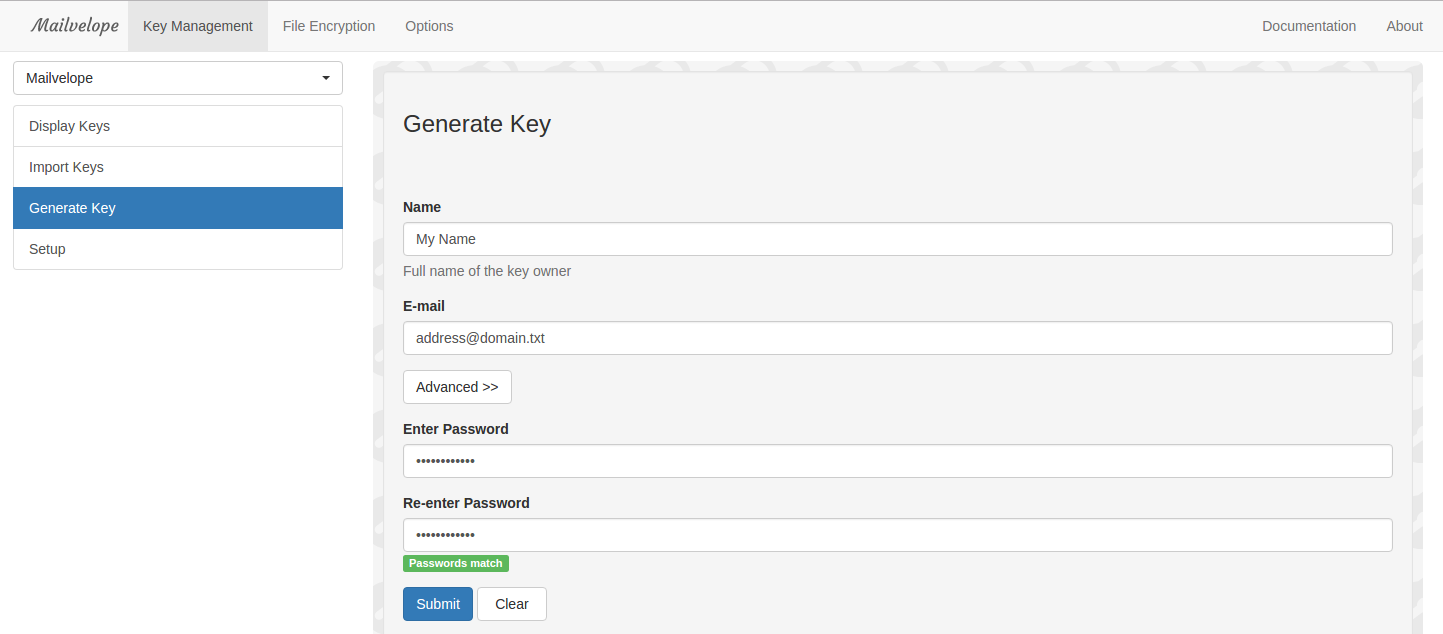Click the Mailvelope logo
This screenshot has width=1443, height=634.
(x=74, y=26)
